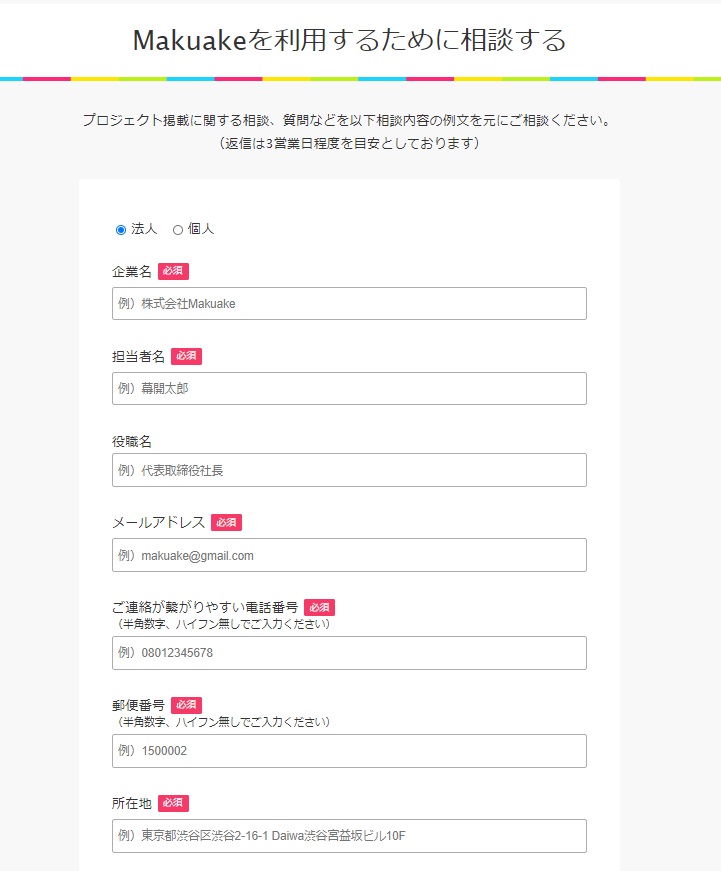Click the メールアドレス field label
The height and width of the screenshot is (871, 721).
point(159,523)
